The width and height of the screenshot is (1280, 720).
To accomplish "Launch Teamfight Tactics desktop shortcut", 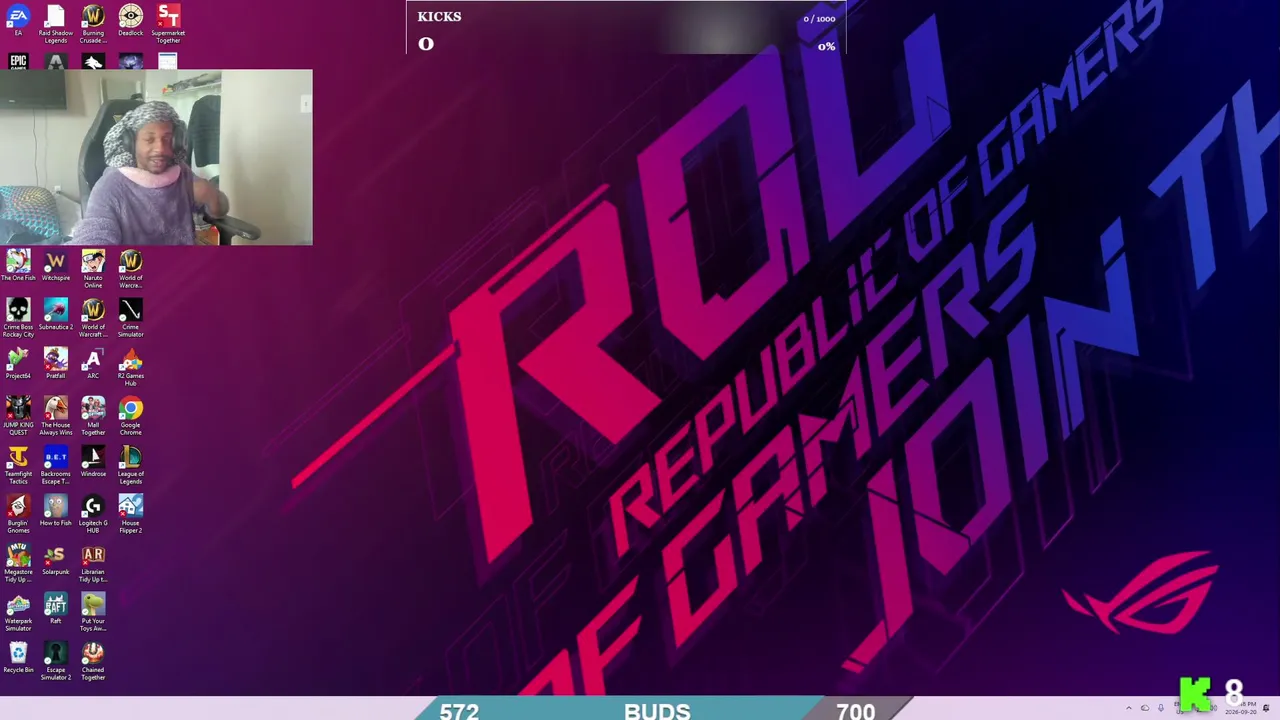I will pos(18,465).
